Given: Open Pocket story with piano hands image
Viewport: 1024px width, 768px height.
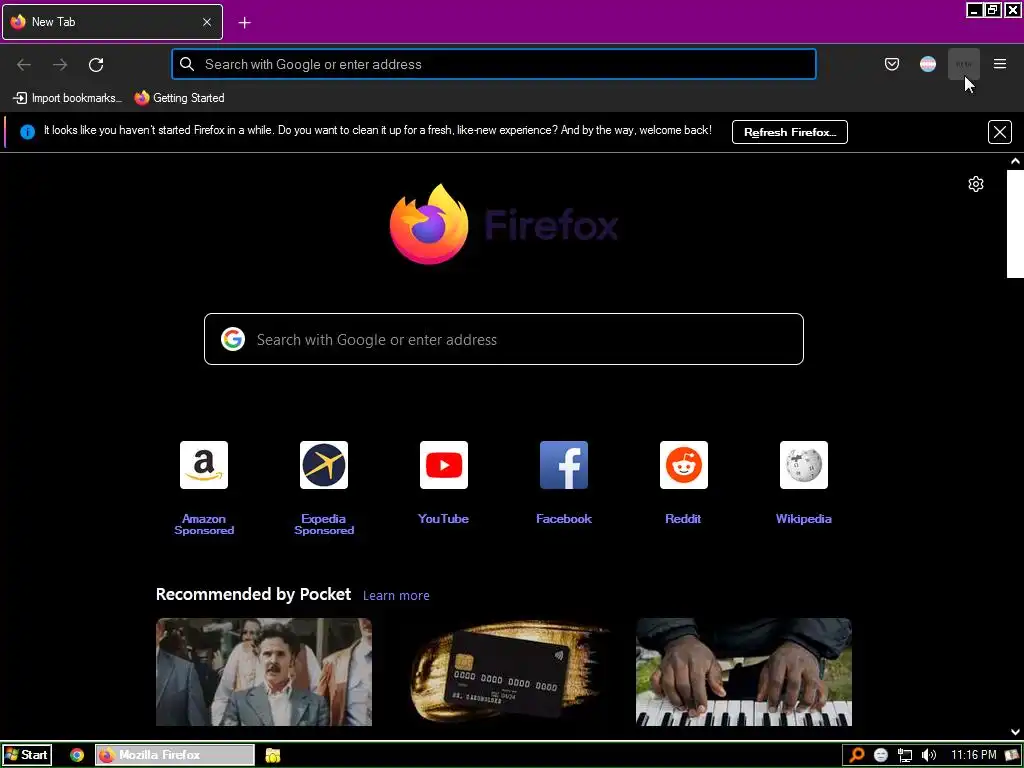Looking at the screenshot, I should coord(744,672).
